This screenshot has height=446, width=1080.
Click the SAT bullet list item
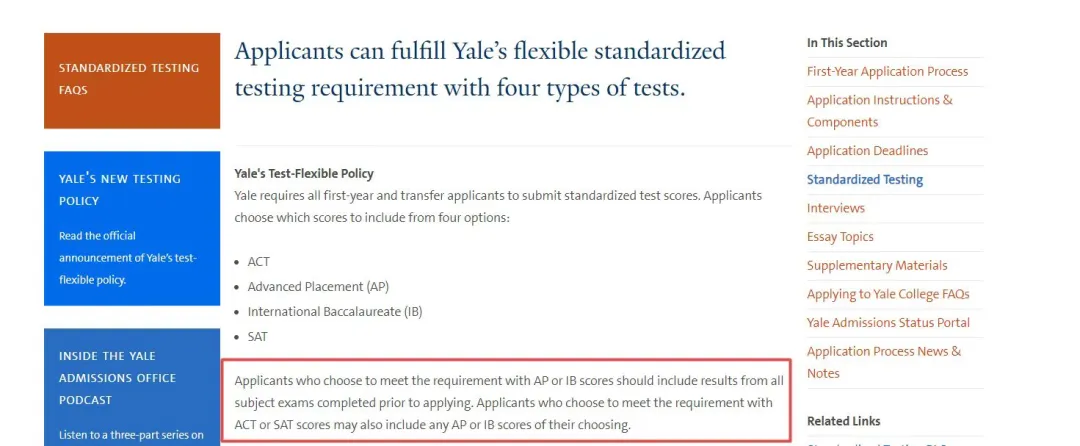[258, 337]
